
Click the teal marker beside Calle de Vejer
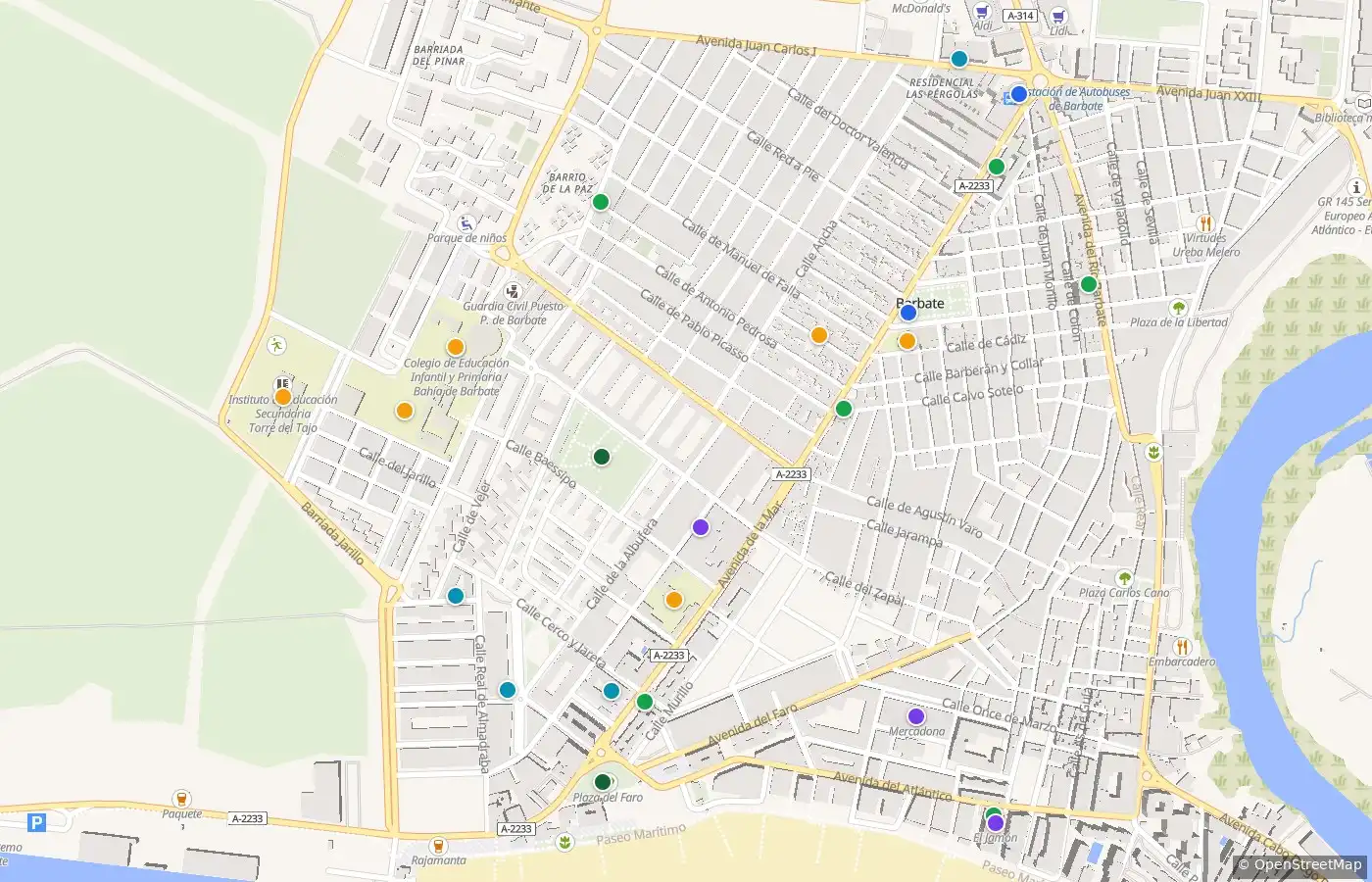pos(456,596)
